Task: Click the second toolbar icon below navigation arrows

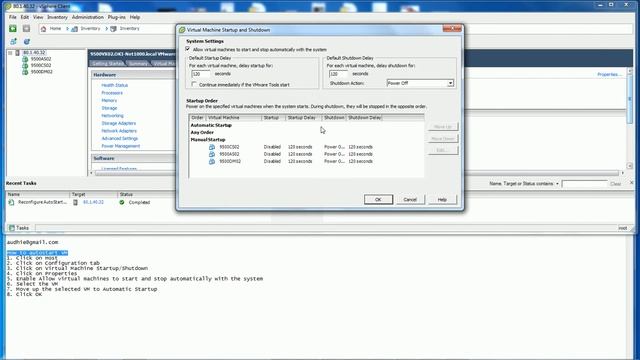Action: click(27, 42)
